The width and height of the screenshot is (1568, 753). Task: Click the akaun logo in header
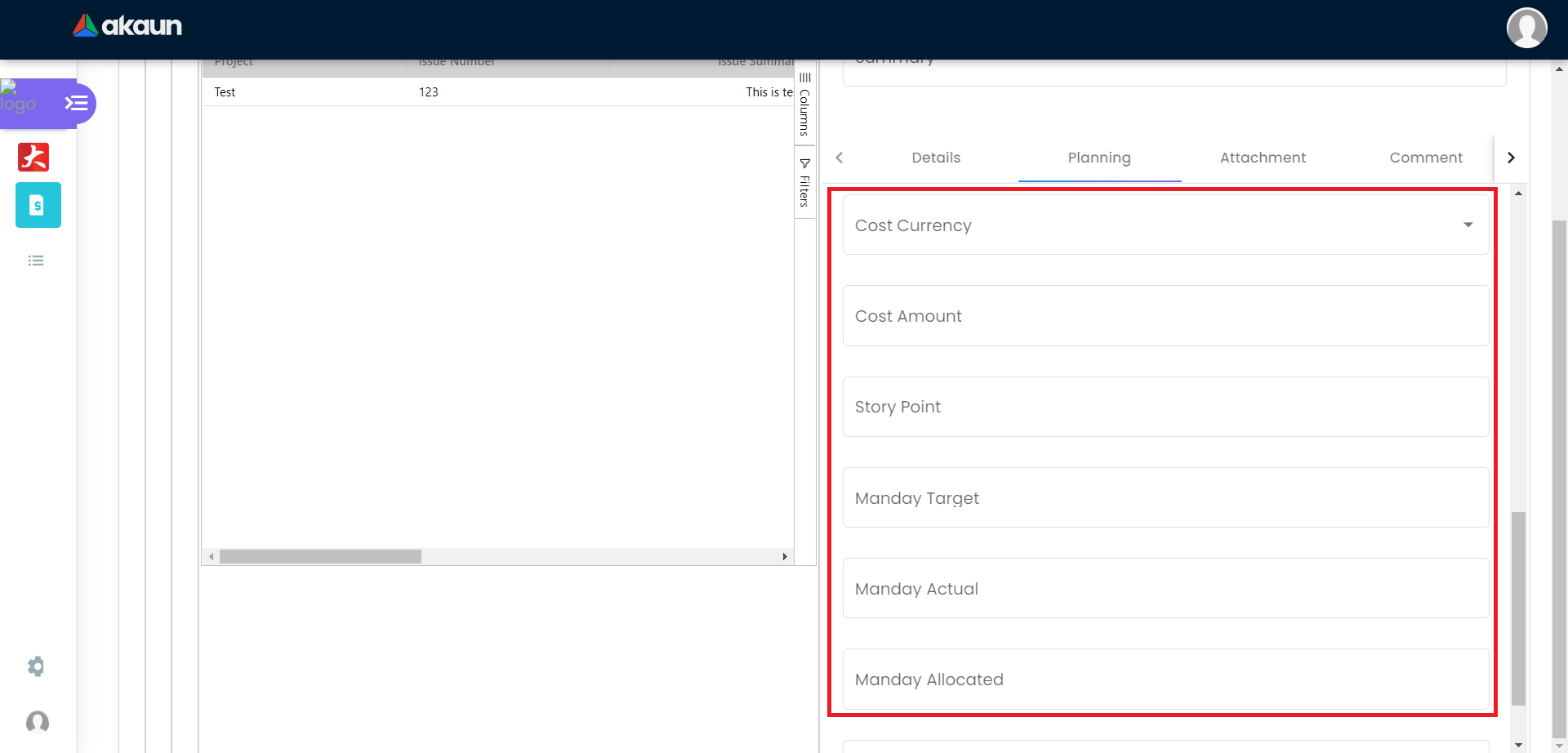127,26
